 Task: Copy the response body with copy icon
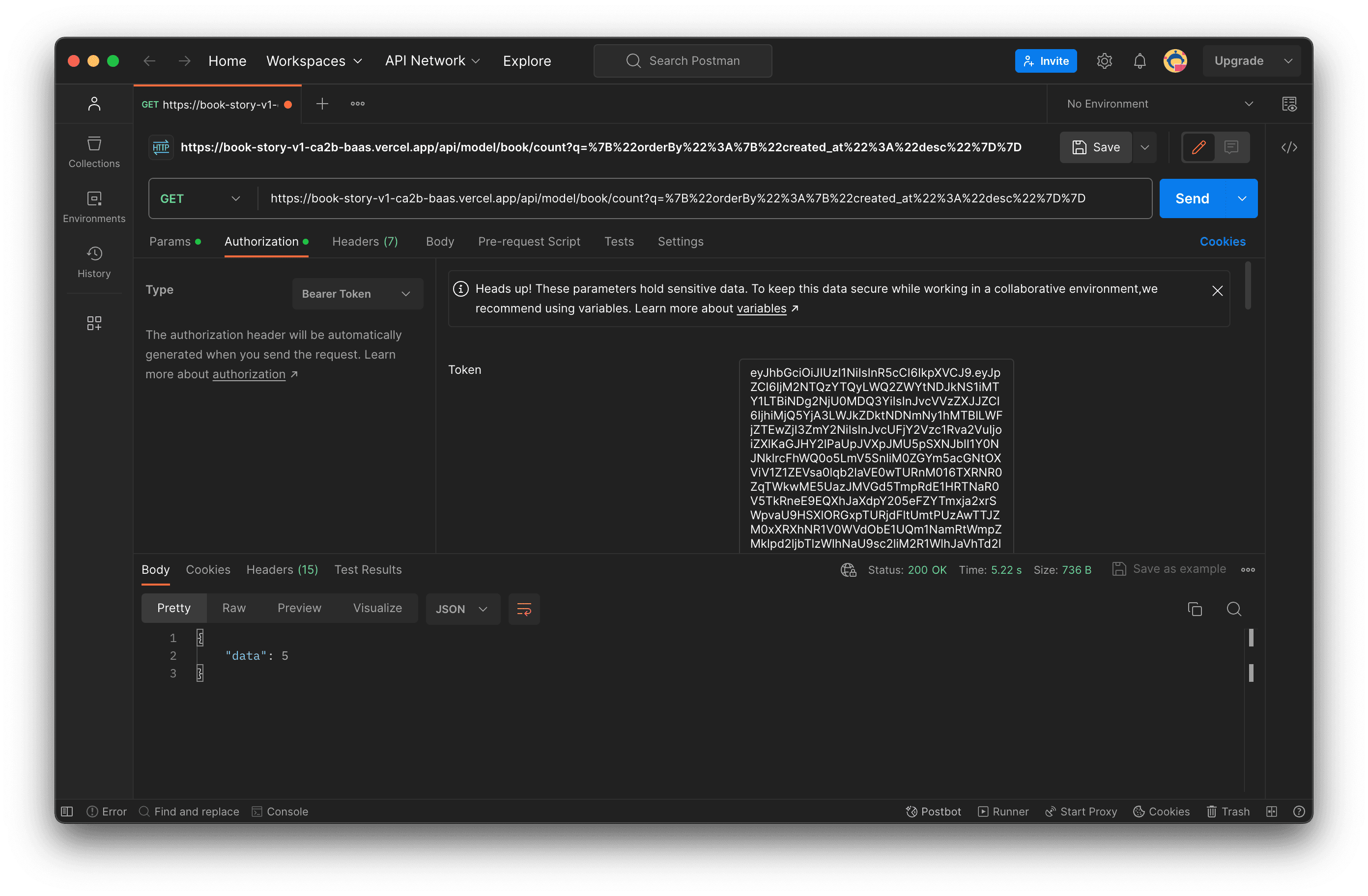pos(1195,609)
